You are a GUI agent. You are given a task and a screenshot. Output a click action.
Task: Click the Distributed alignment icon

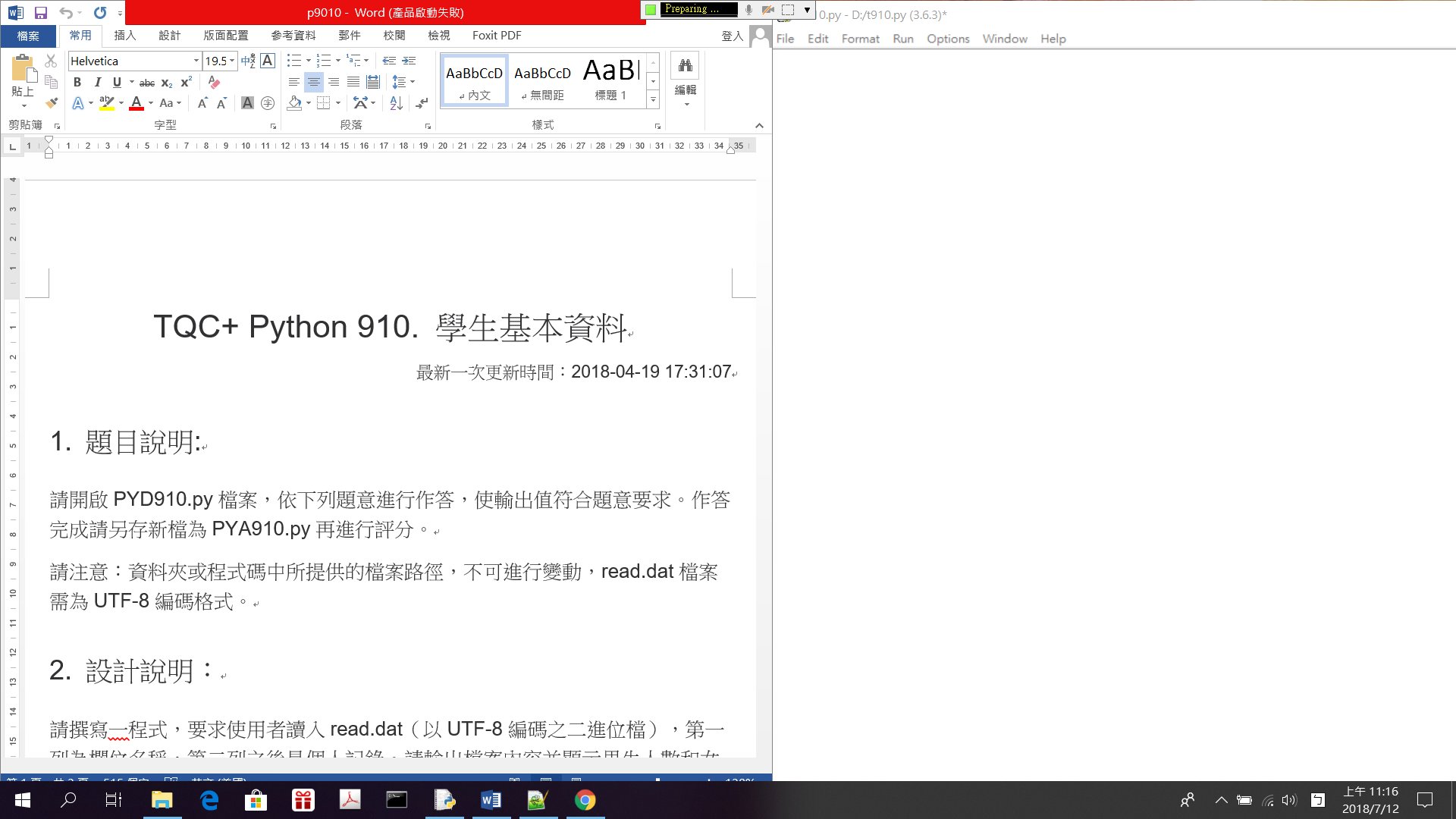click(373, 82)
